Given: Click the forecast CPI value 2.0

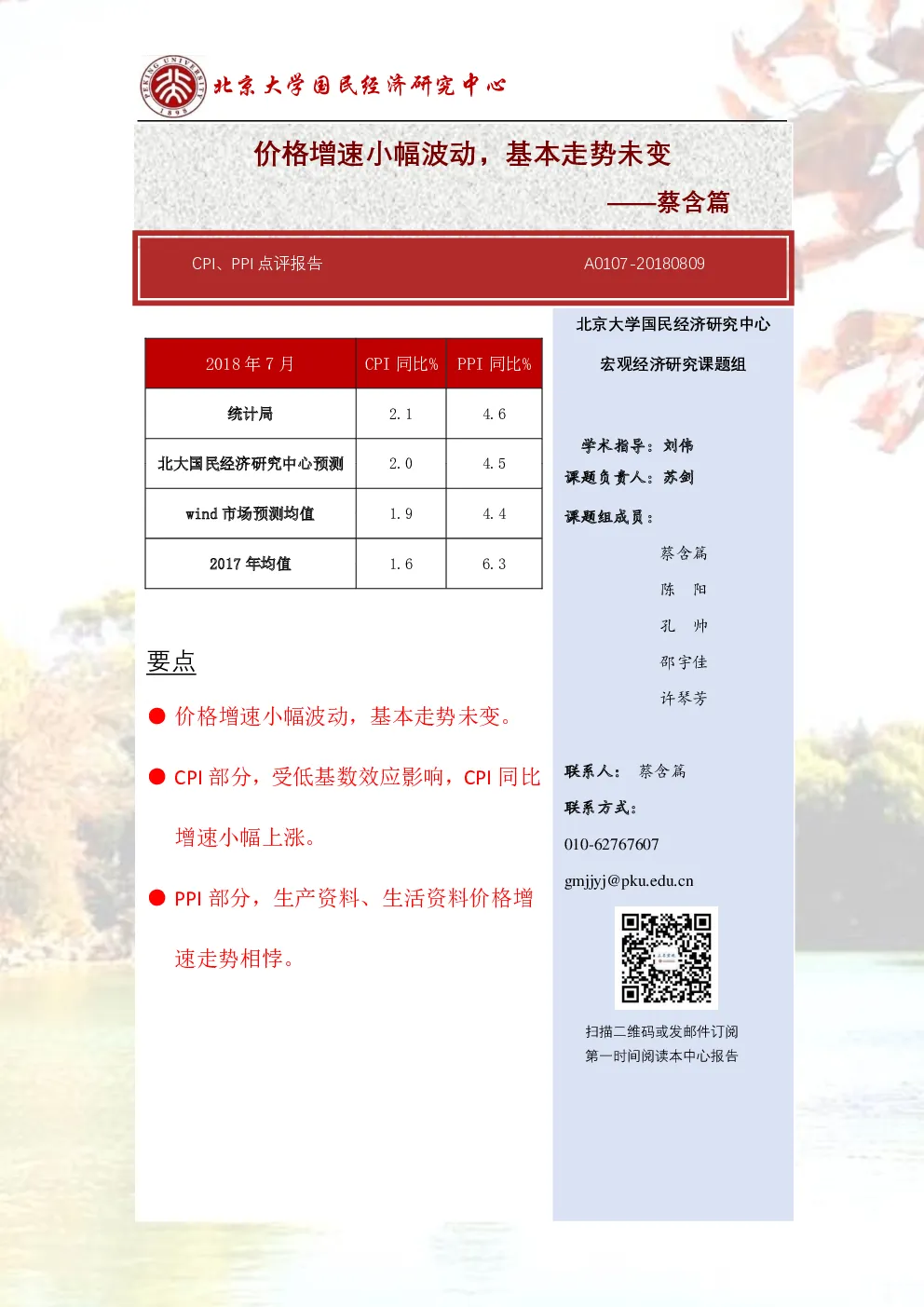Looking at the screenshot, I should 401,464.
